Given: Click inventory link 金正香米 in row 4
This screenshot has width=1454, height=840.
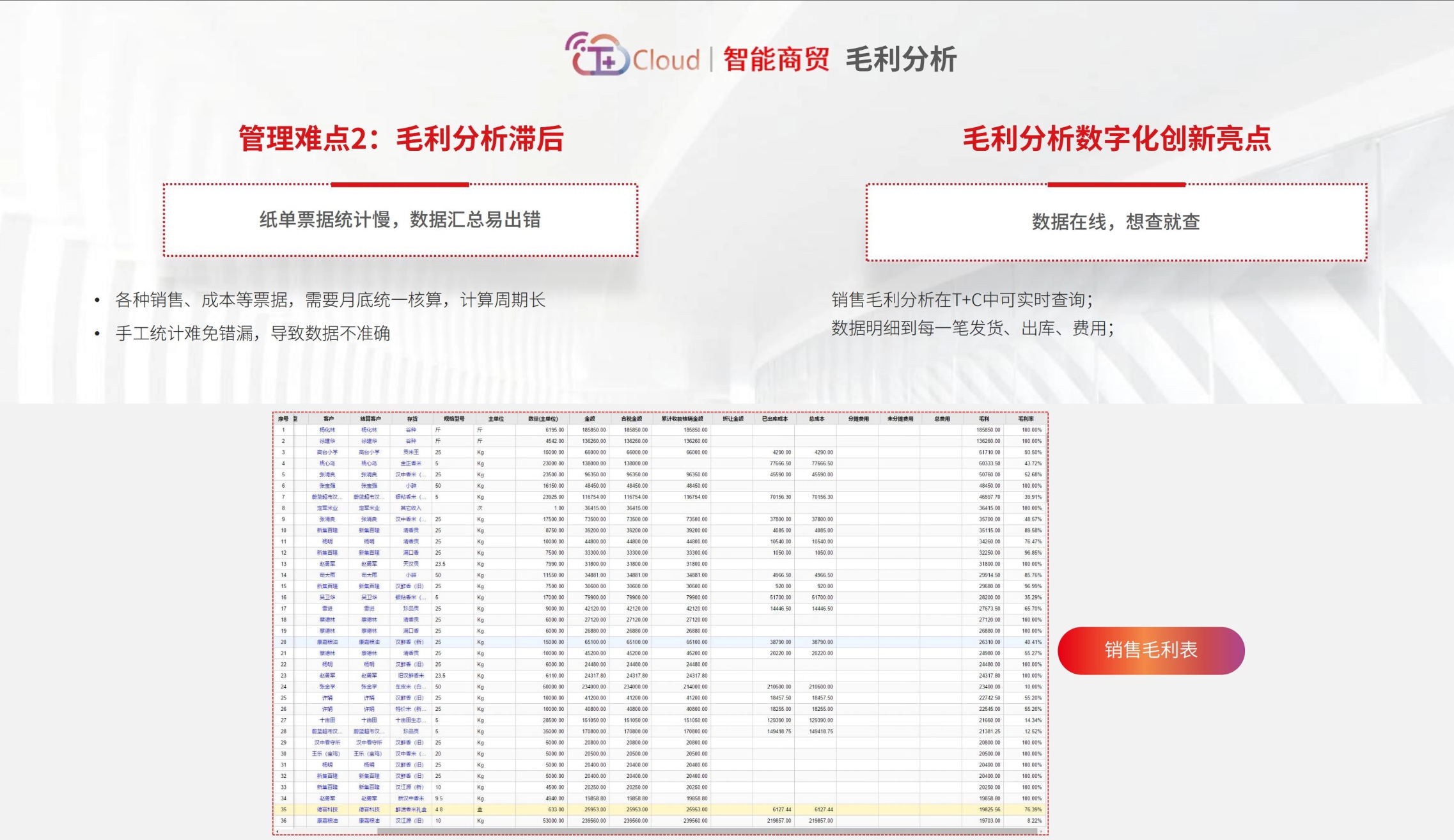Looking at the screenshot, I should pyautogui.click(x=410, y=463).
